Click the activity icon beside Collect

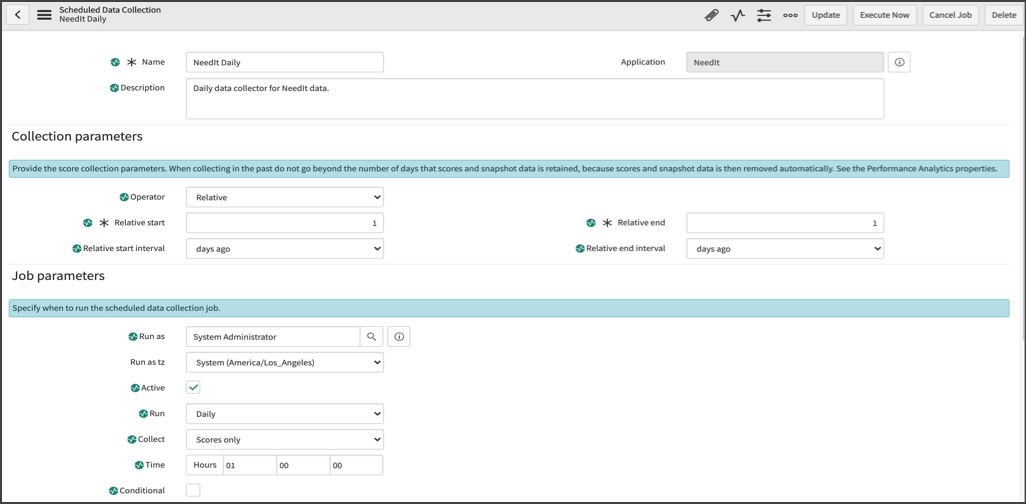coord(133,439)
